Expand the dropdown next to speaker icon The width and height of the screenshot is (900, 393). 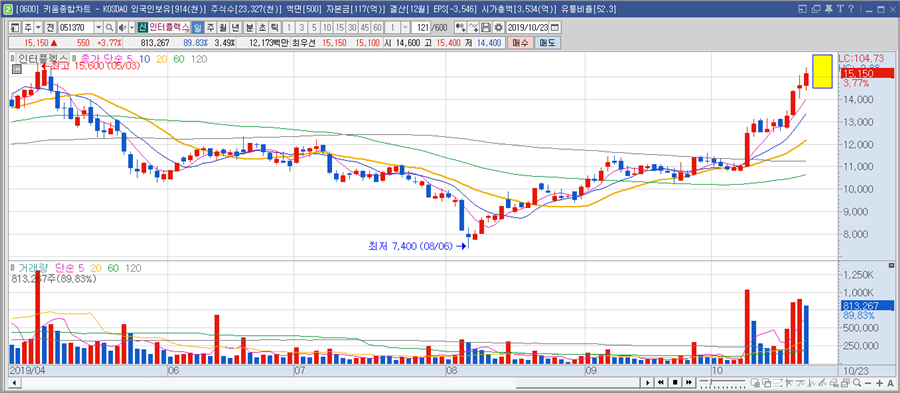pyautogui.click(x=131, y=28)
